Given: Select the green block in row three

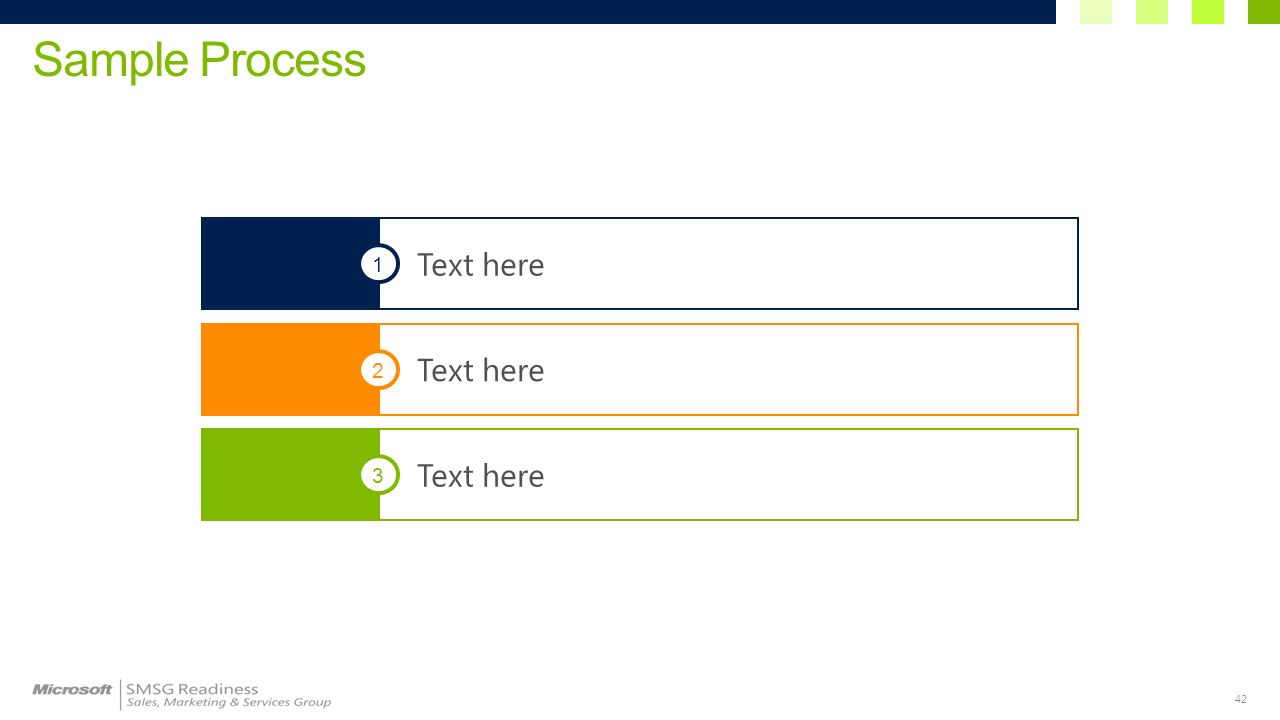Looking at the screenshot, I should click(290, 474).
